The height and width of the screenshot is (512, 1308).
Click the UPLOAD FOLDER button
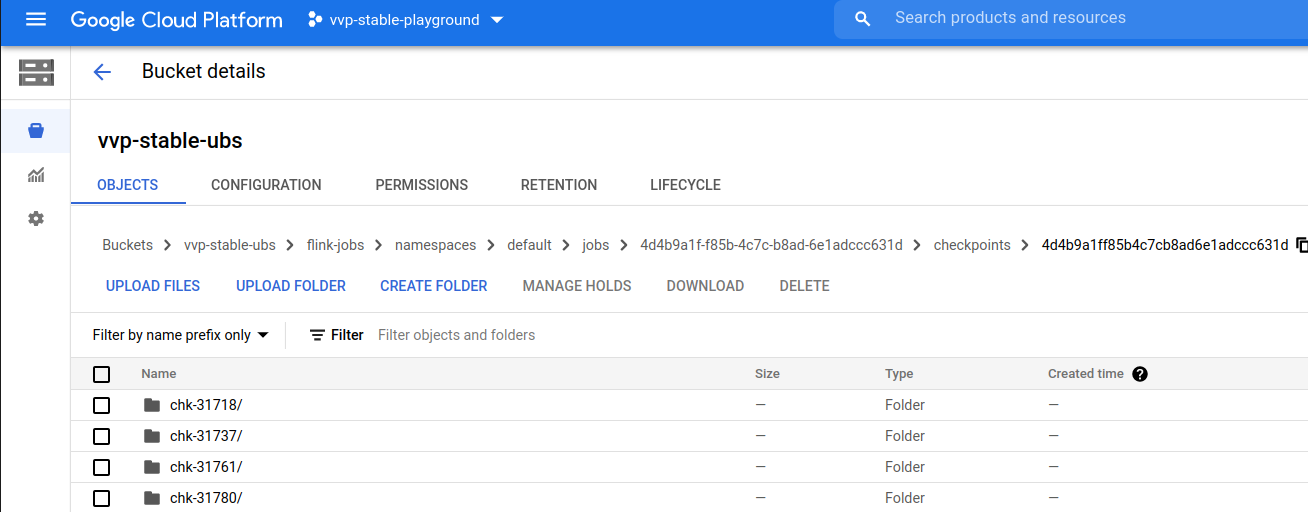(291, 286)
